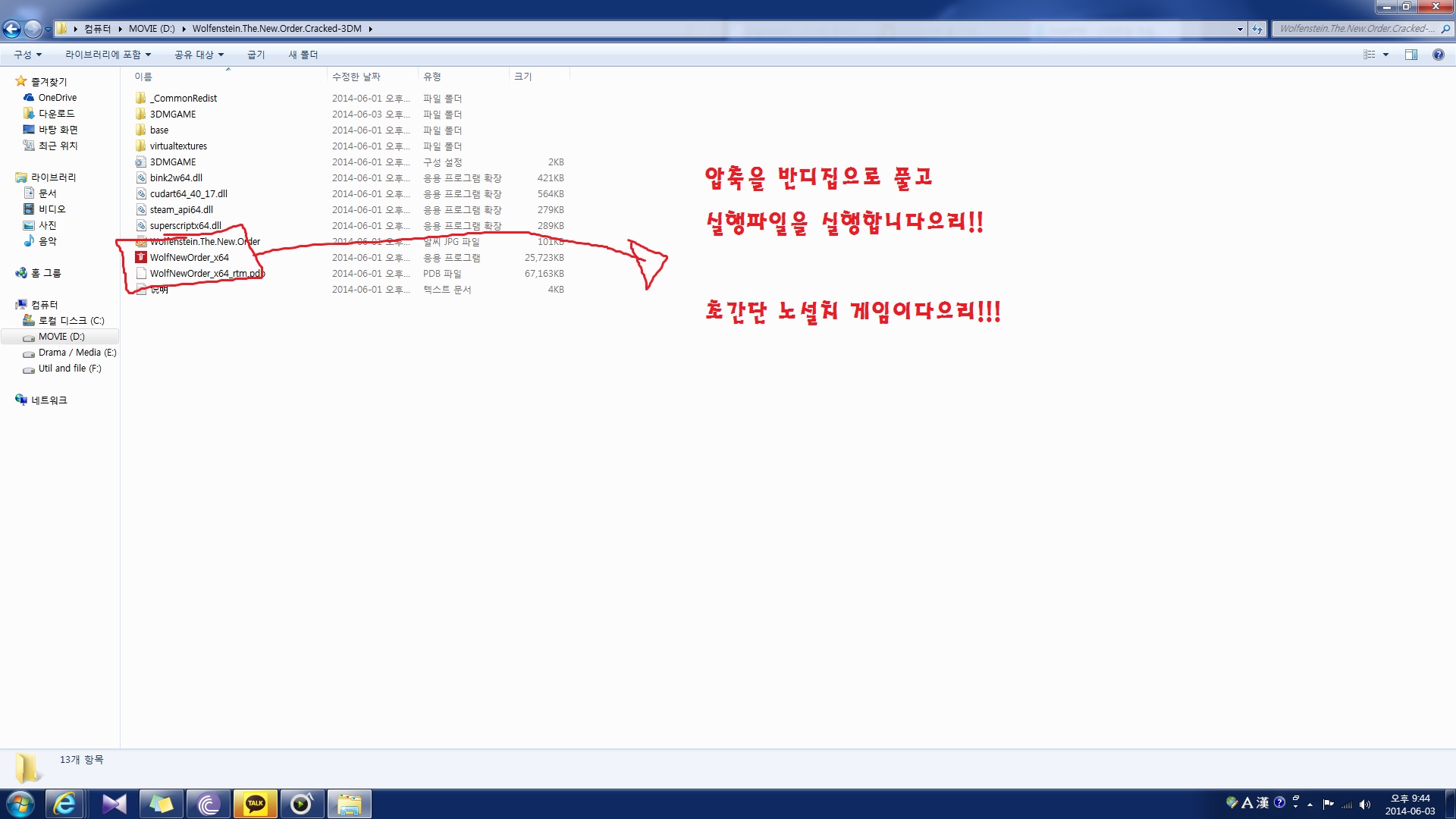Select the _CommonRedist folder icon
This screenshot has height=819, width=1456.
point(140,98)
